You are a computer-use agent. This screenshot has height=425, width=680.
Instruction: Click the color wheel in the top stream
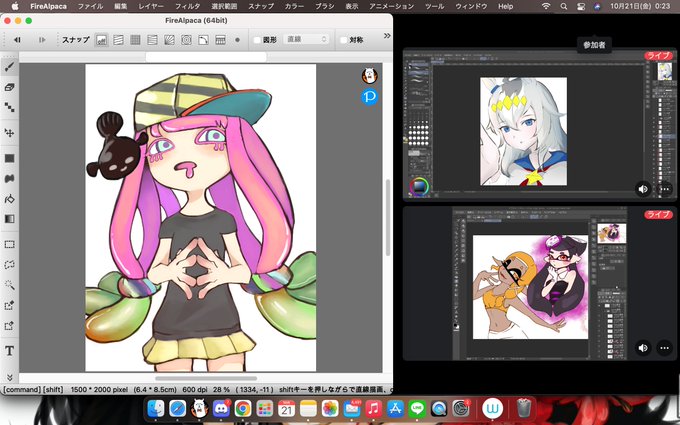point(419,186)
